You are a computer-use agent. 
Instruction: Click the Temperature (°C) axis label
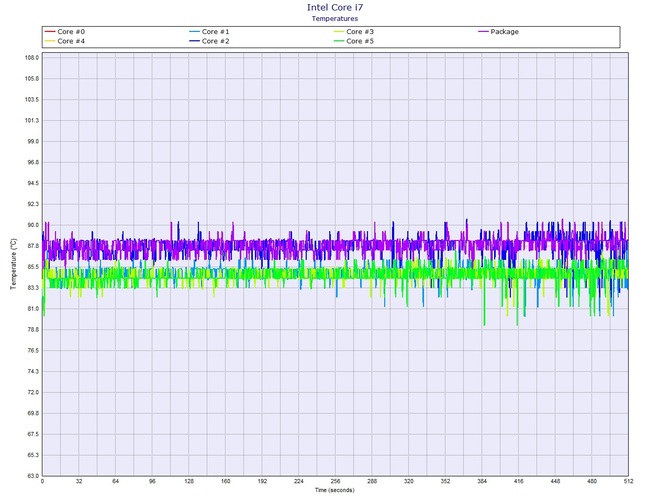[x=13, y=264]
